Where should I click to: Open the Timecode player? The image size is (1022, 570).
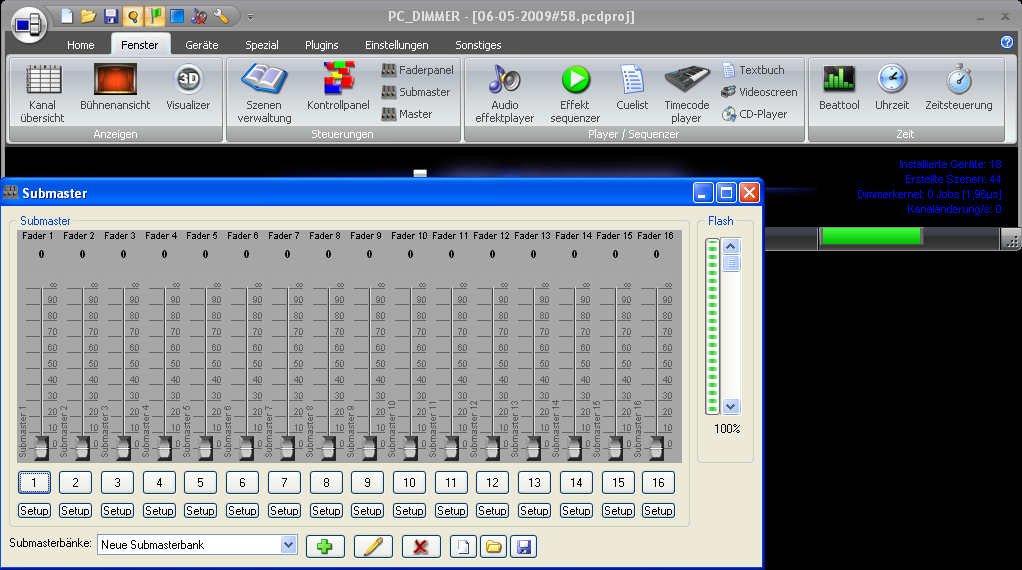[x=686, y=93]
